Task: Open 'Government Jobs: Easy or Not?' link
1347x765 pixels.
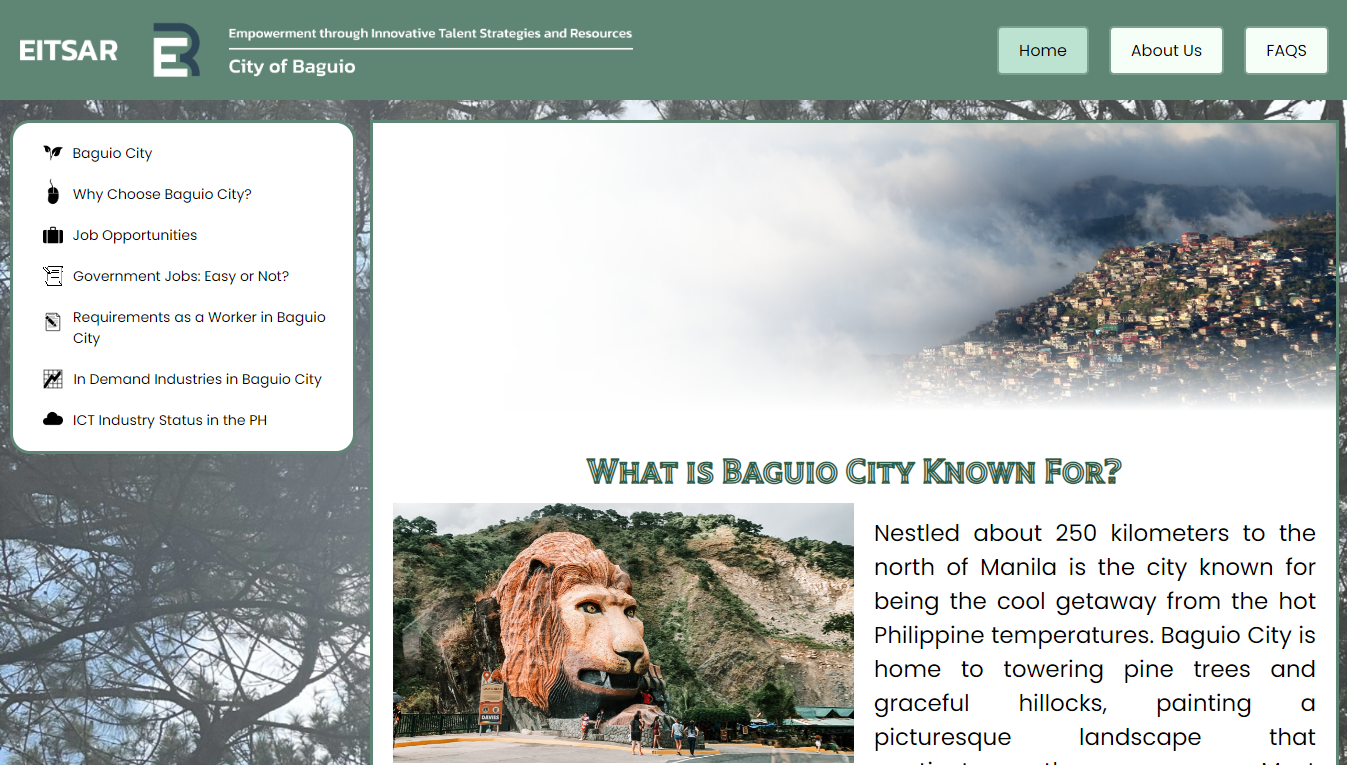Action: click(181, 276)
